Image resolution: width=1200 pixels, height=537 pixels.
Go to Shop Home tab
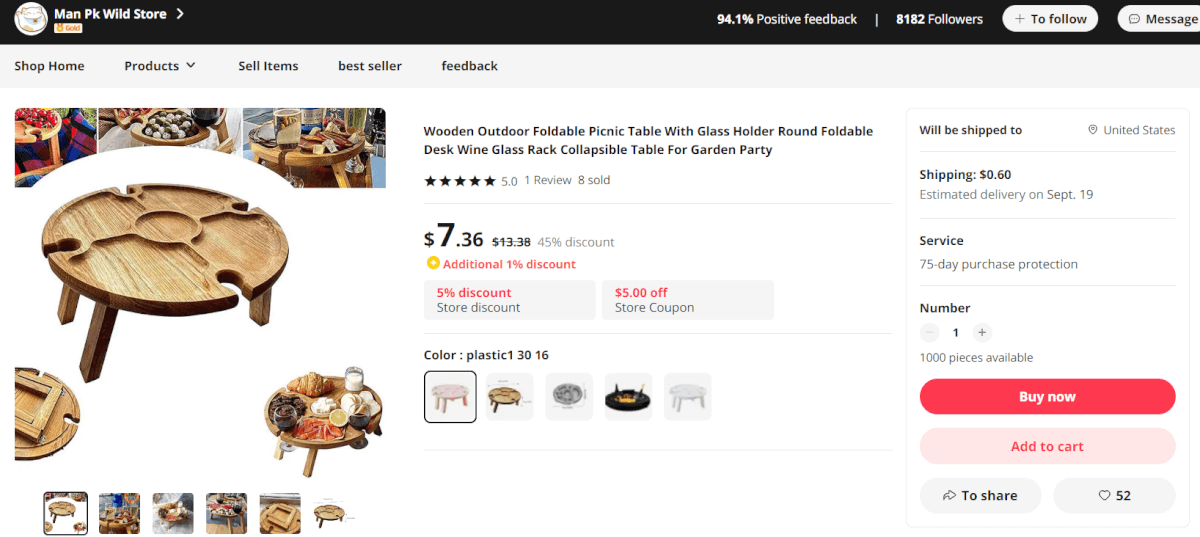49,66
